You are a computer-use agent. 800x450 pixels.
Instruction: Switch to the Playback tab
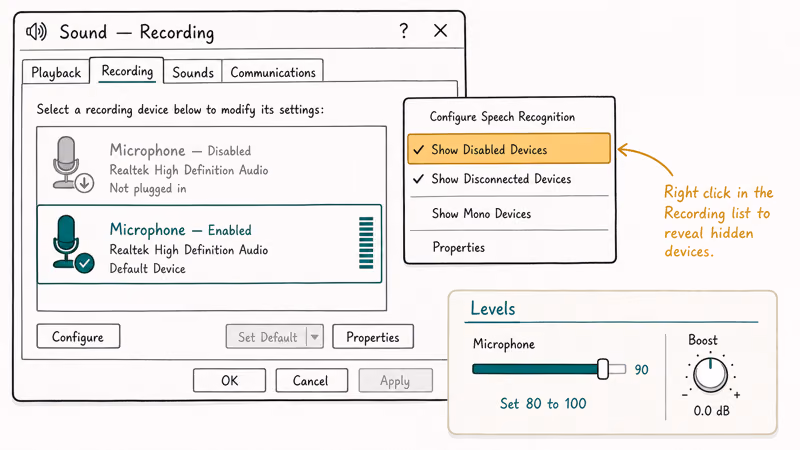(56, 72)
